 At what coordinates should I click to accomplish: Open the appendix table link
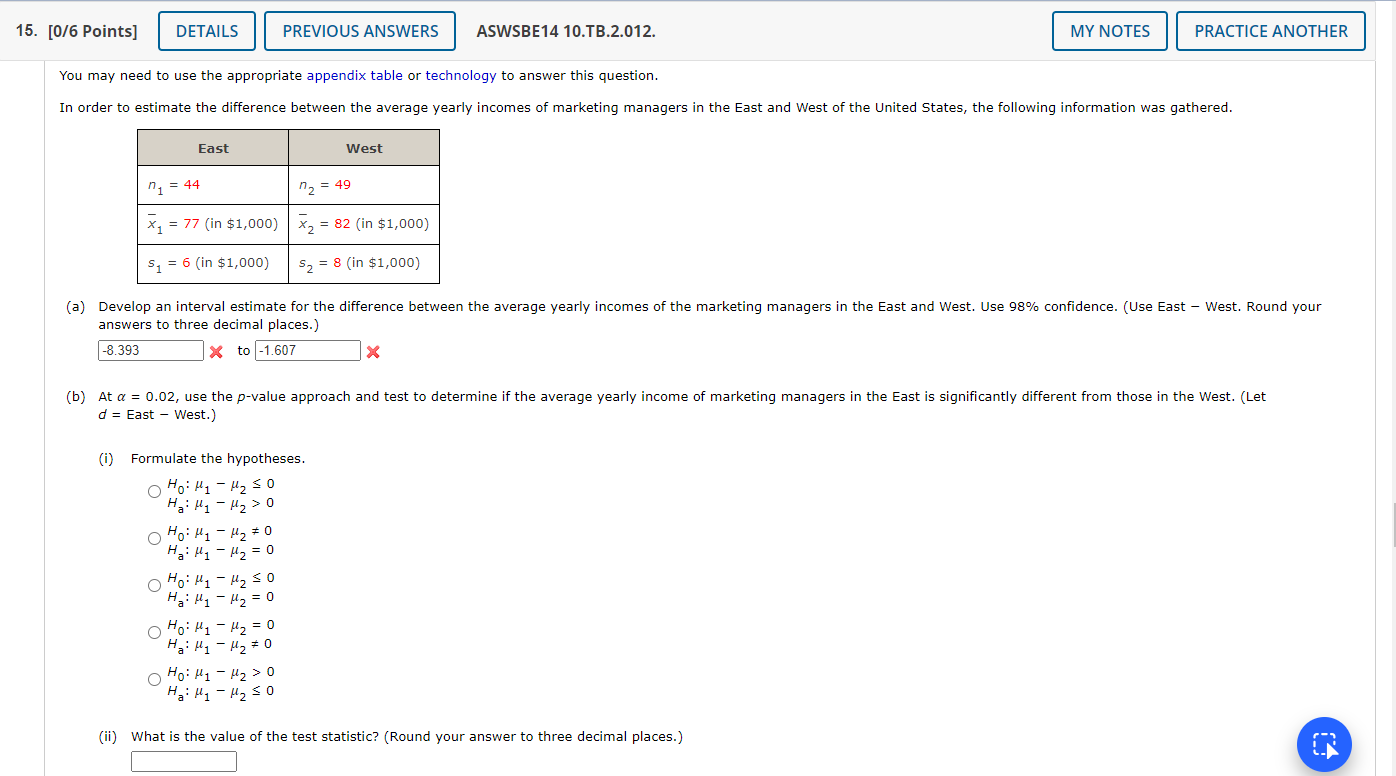(356, 75)
